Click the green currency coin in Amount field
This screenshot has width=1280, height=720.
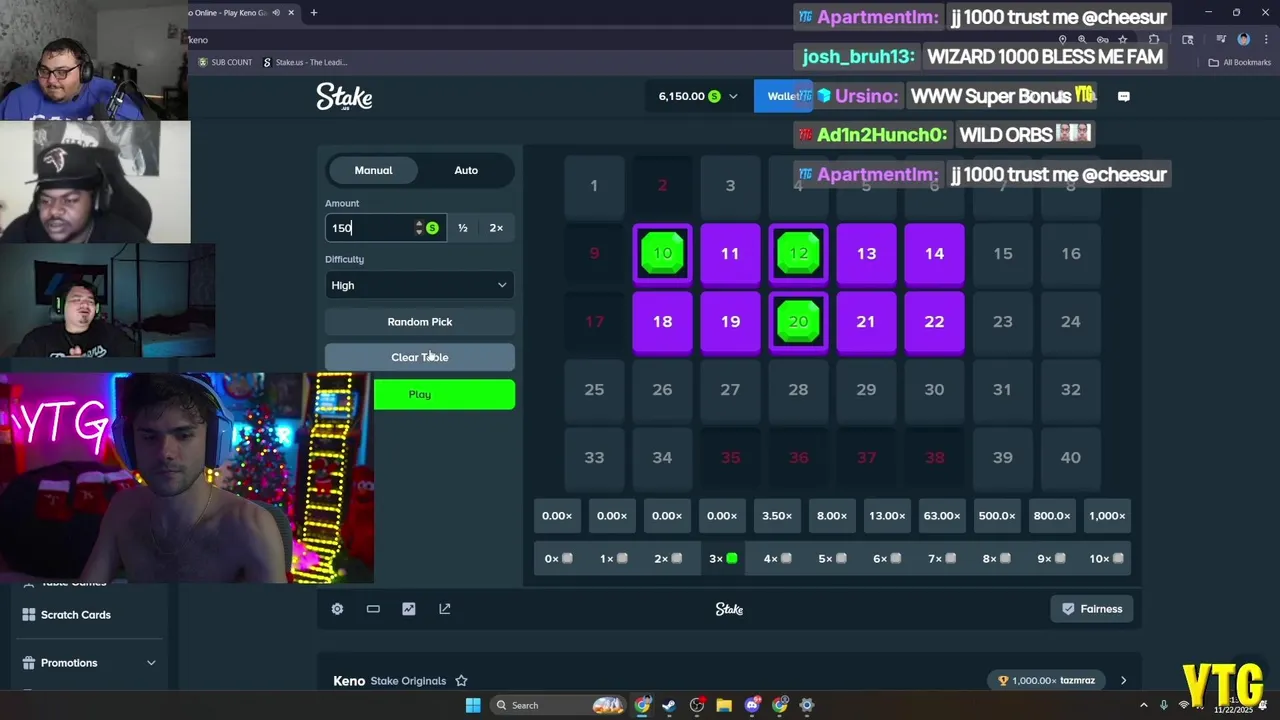click(x=432, y=228)
